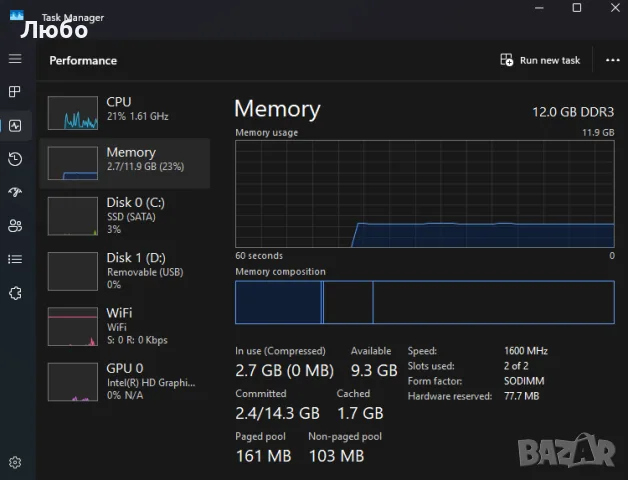
Task: Open the three-dot more options menu
Action: [x=612, y=60]
